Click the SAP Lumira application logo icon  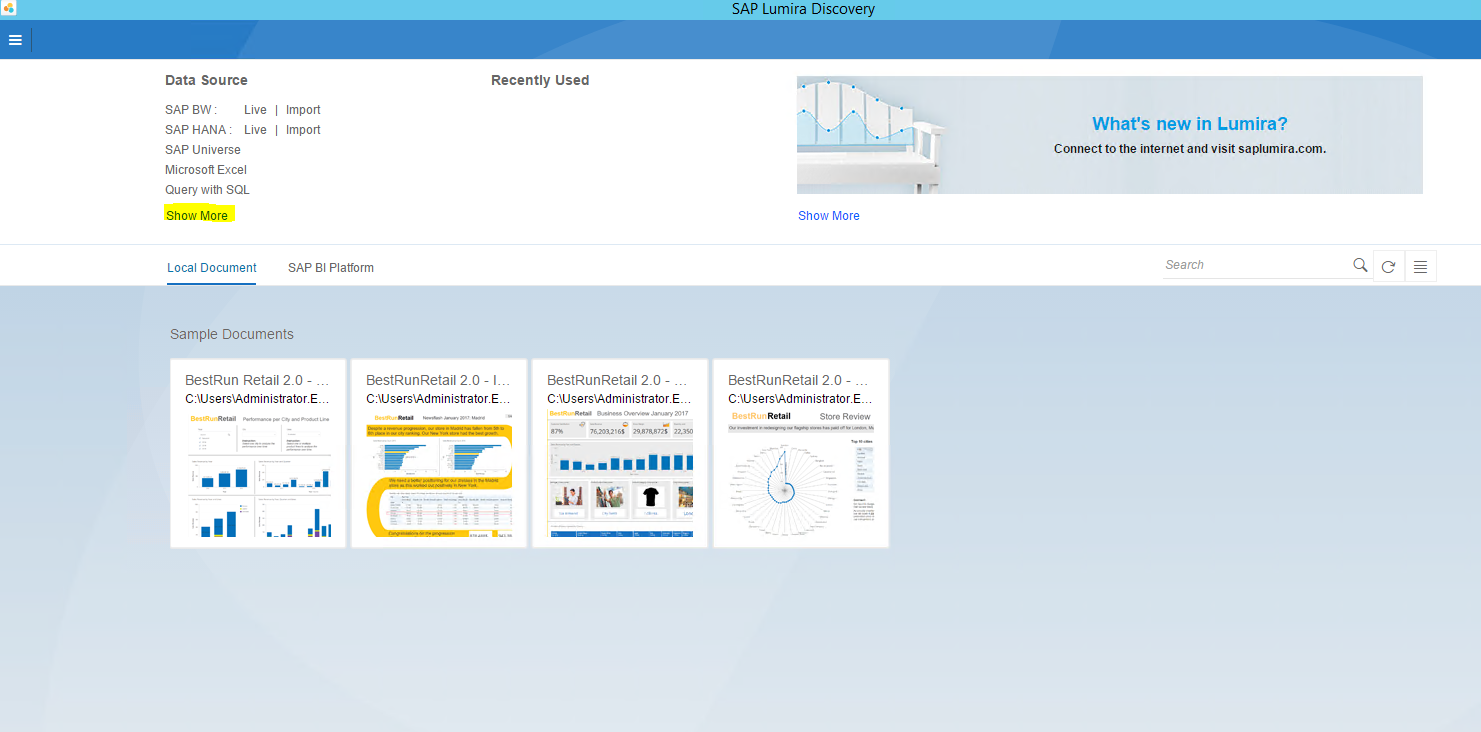9,9
